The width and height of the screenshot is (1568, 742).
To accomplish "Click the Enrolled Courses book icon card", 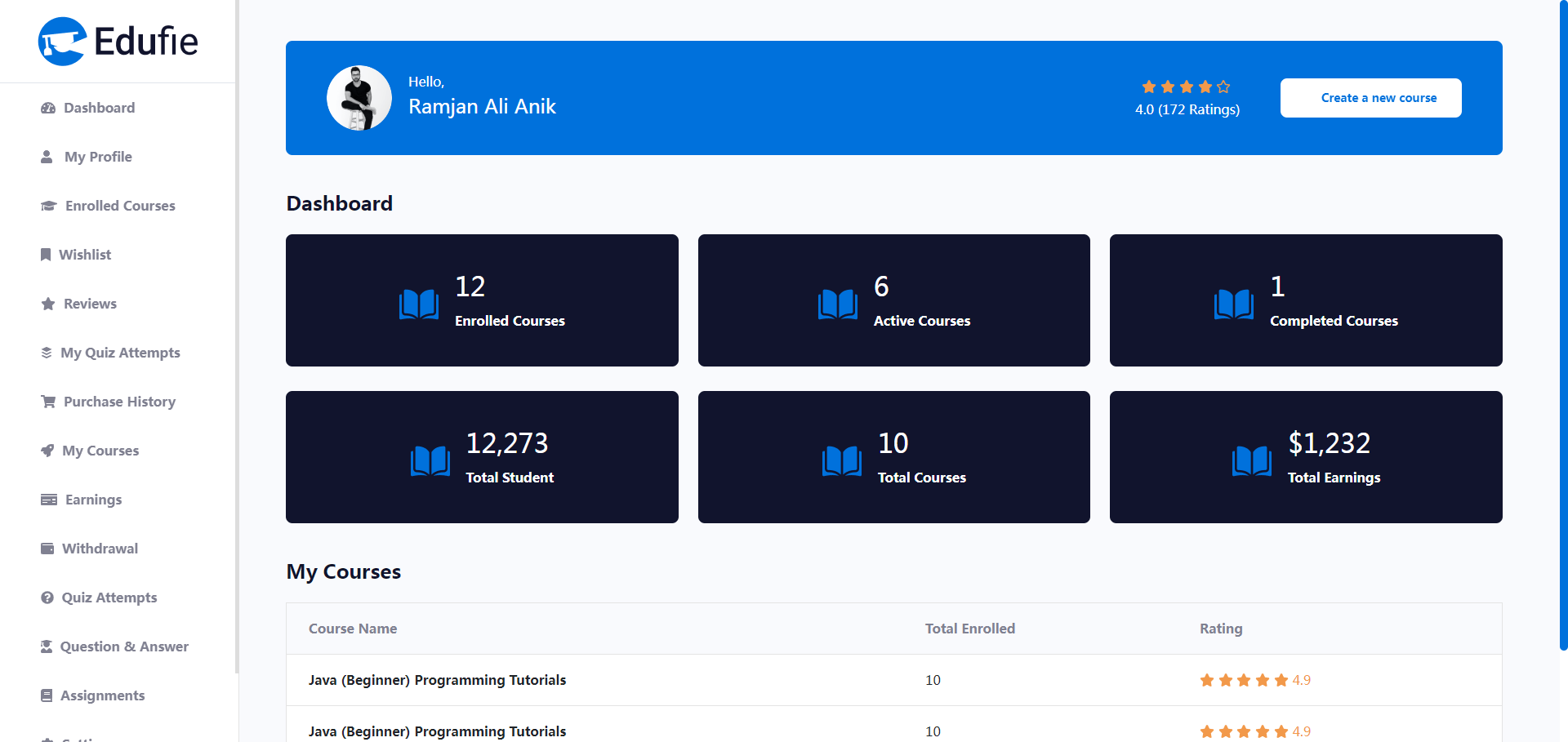I will coord(419,304).
